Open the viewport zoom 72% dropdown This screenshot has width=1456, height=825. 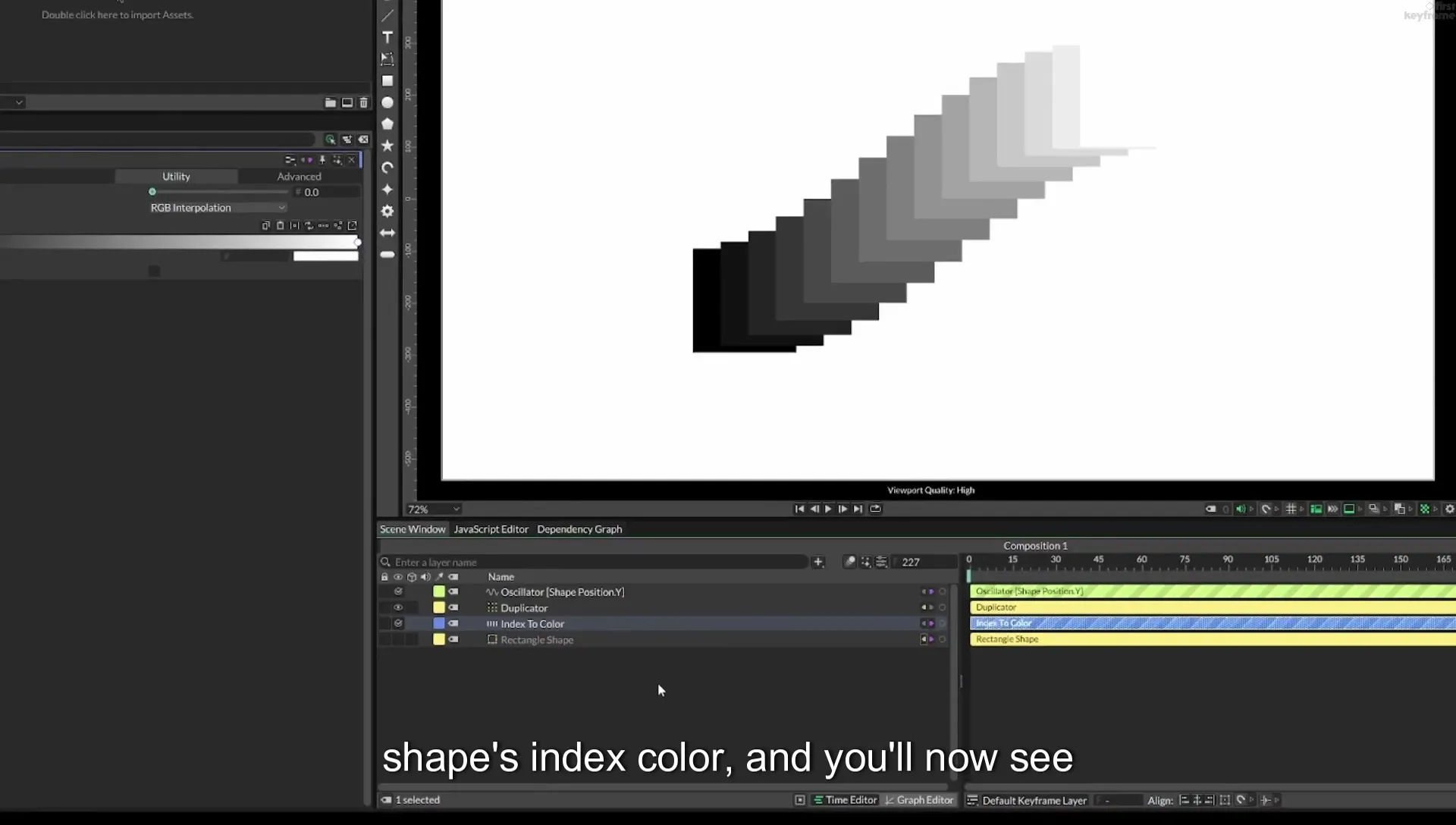click(x=434, y=509)
